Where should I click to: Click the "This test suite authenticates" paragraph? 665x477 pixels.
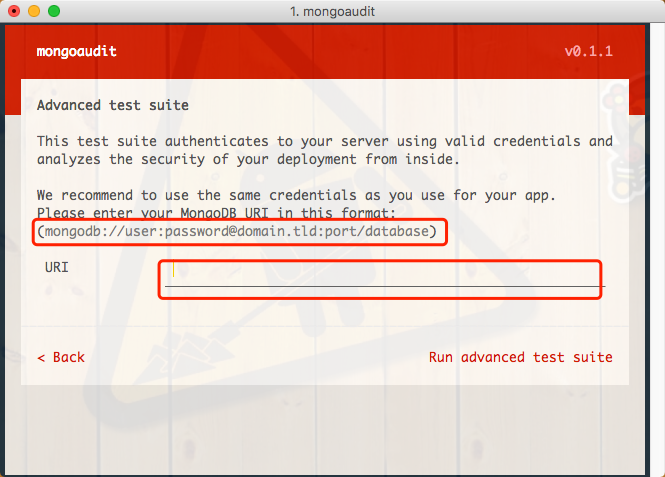(325, 150)
